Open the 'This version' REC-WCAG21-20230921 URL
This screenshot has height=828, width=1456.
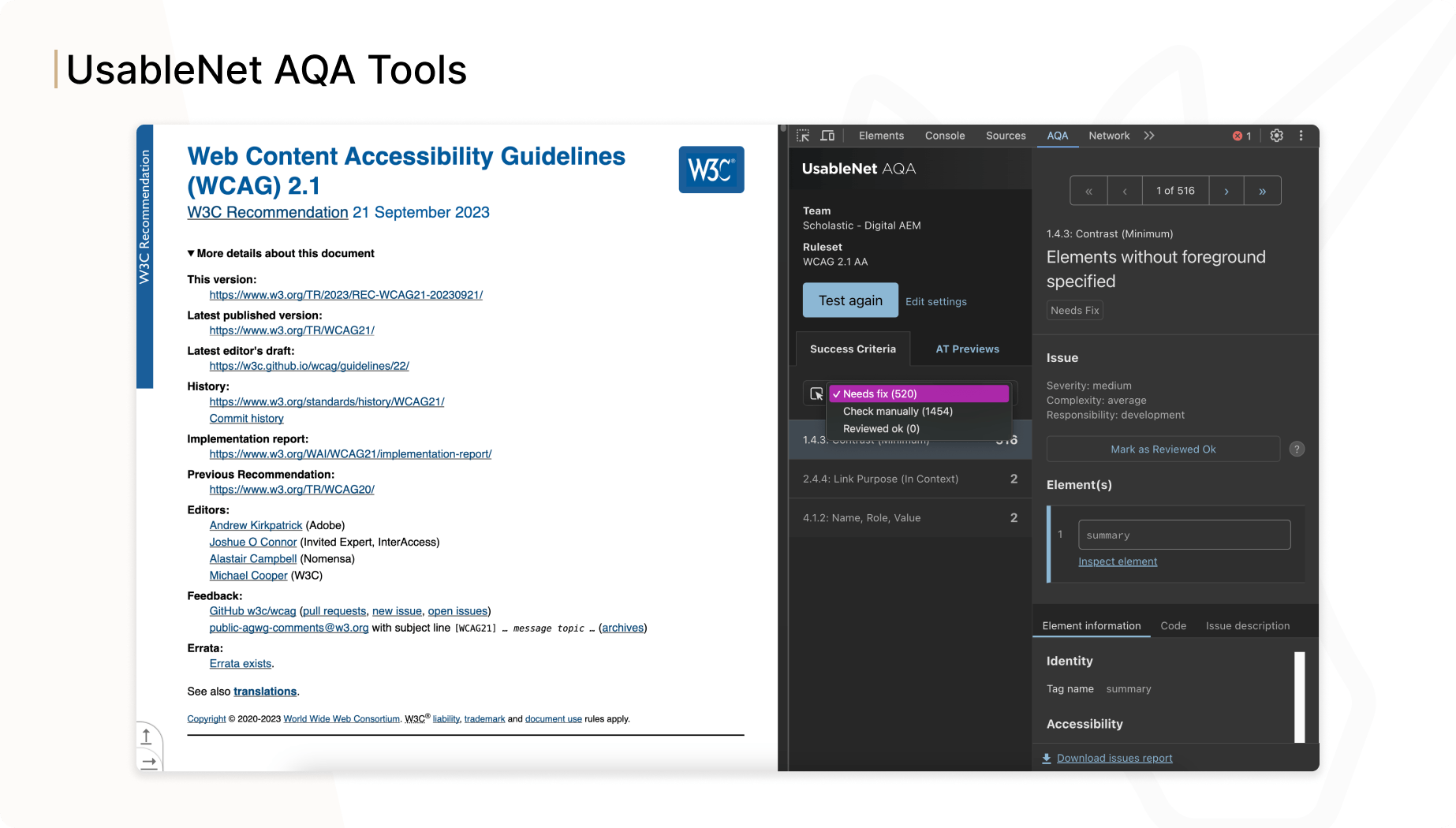(x=346, y=295)
